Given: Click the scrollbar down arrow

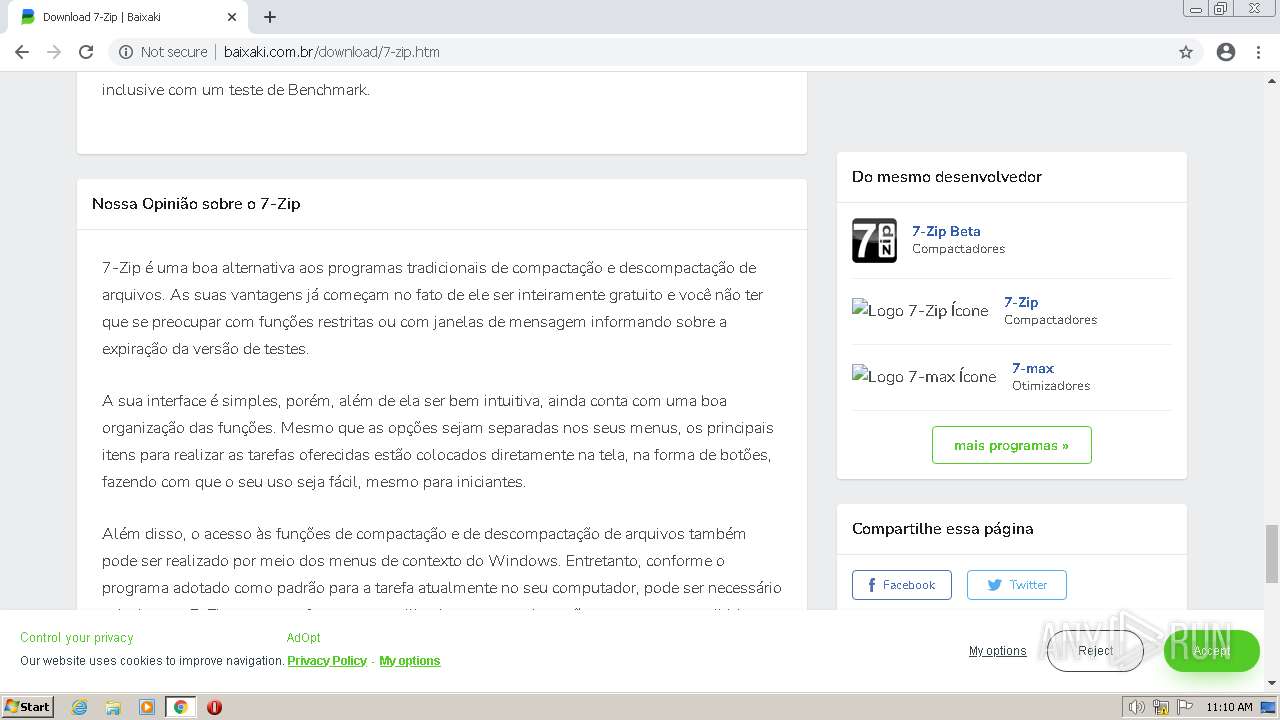Looking at the screenshot, I should click(x=1272, y=683).
